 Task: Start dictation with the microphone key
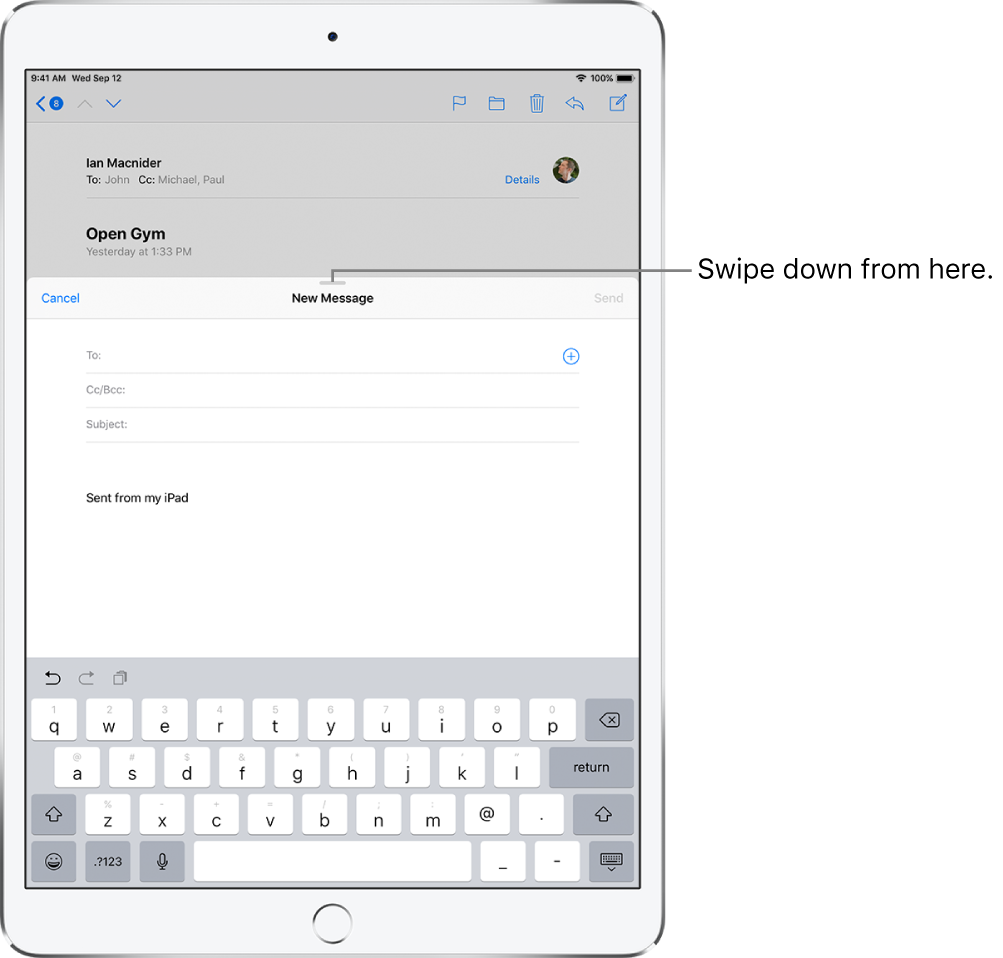pos(162,861)
